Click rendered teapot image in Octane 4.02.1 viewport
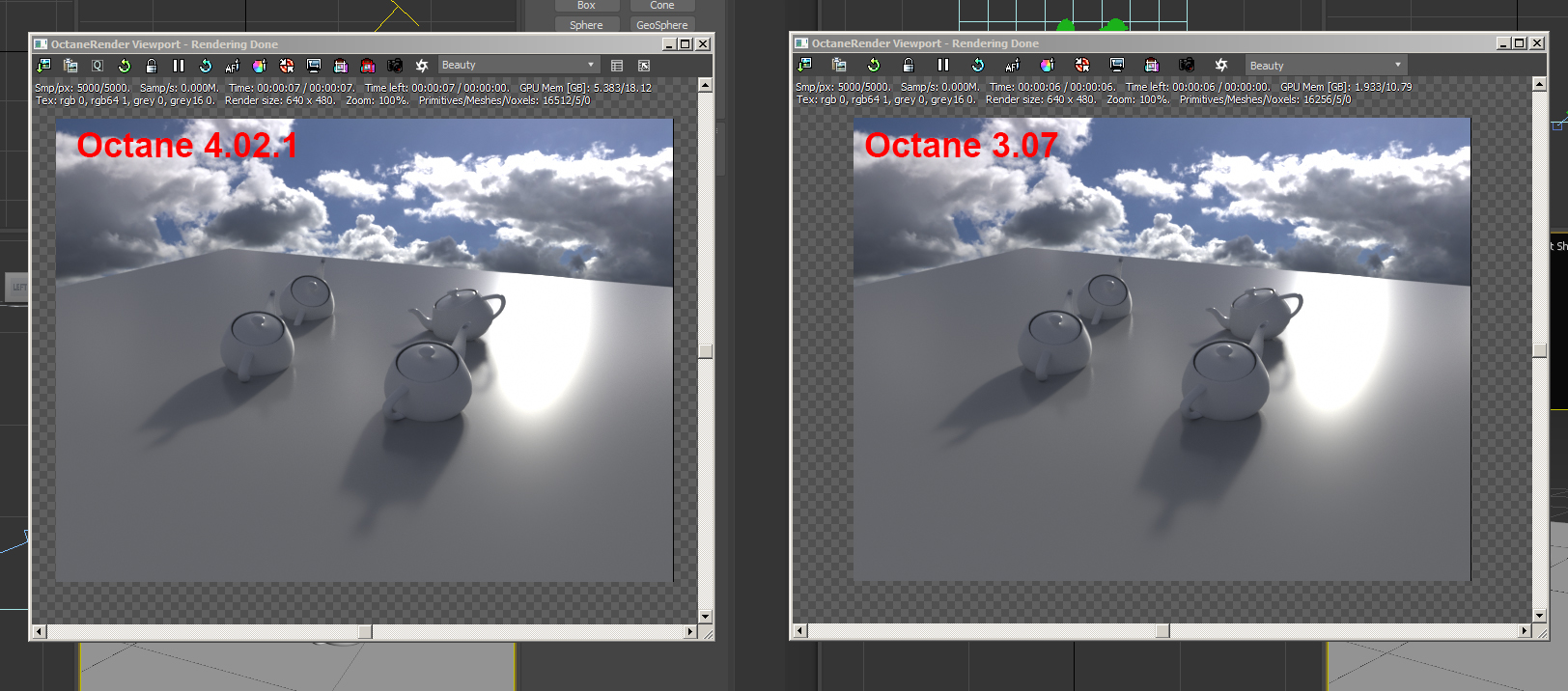This screenshot has width=1568, height=691. click(364, 350)
